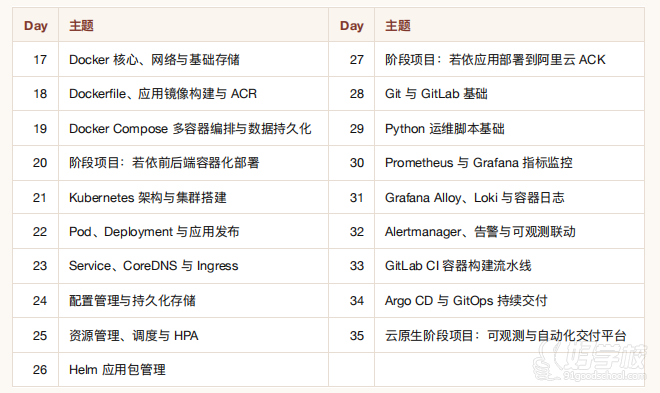Click the Pod, Deployment topic text
This screenshot has height=393, width=660.
(154, 231)
